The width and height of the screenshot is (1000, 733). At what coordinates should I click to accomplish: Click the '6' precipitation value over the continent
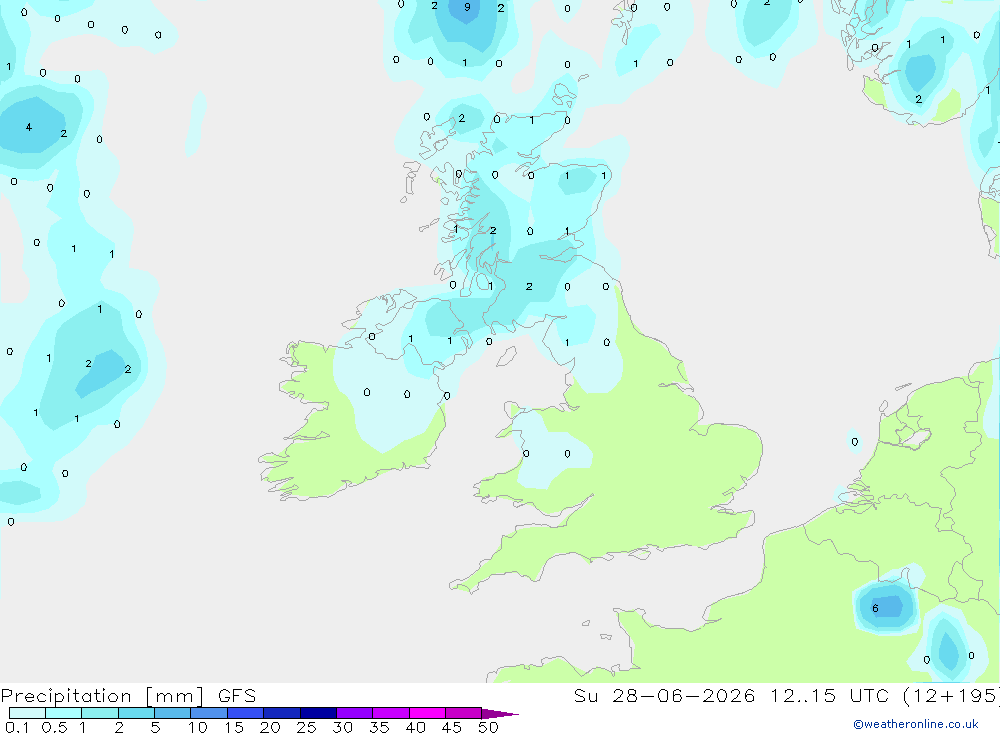875,608
